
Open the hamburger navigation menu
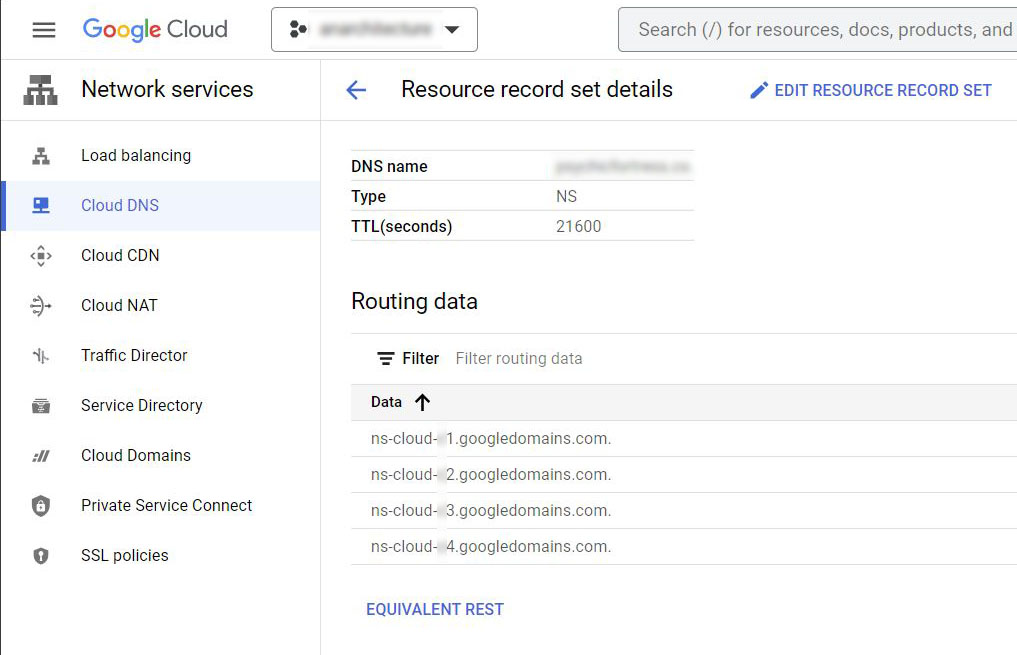[x=44, y=30]
